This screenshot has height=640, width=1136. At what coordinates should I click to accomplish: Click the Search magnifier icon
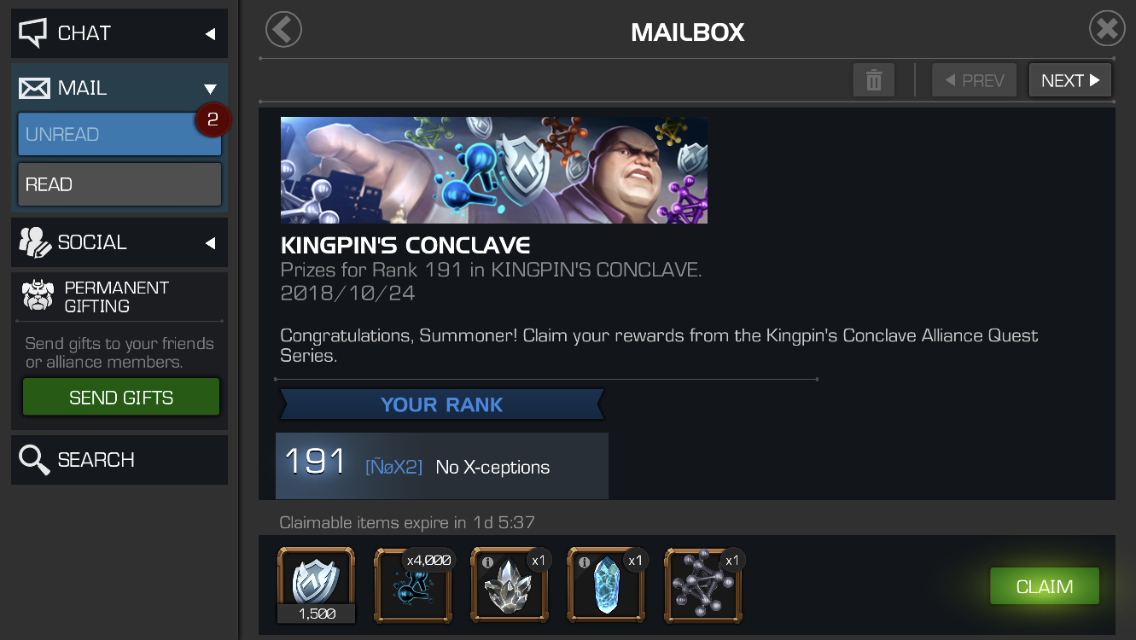coord(34,460)
